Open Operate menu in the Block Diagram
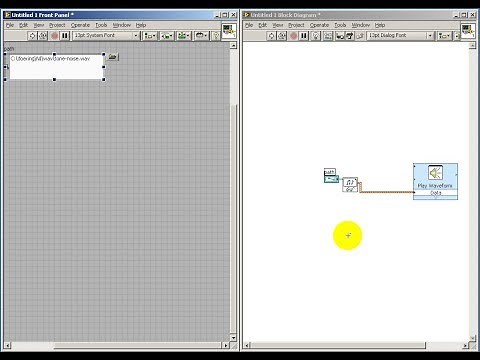Image resolution: width=480 pixels, height=360 pixels. (319, 25)
